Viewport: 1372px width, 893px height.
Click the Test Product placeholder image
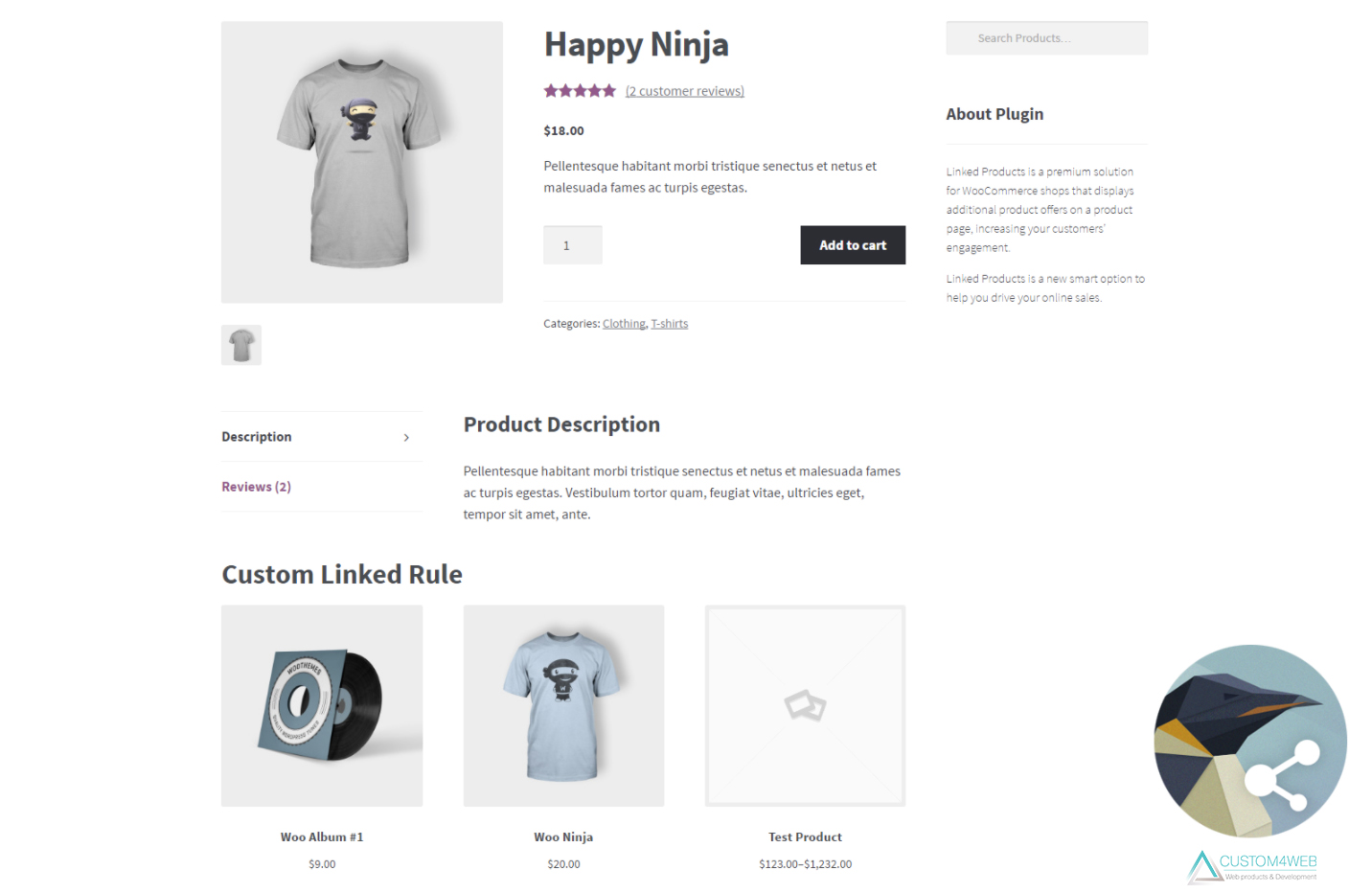click(805, 705)
